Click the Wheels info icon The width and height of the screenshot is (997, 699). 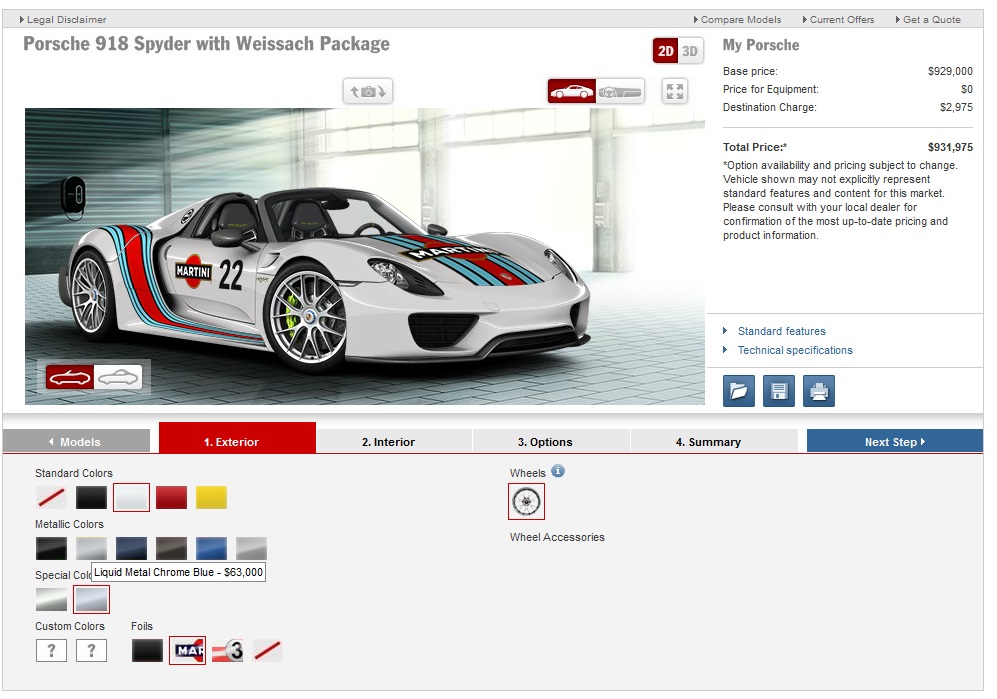coord(558,471)
